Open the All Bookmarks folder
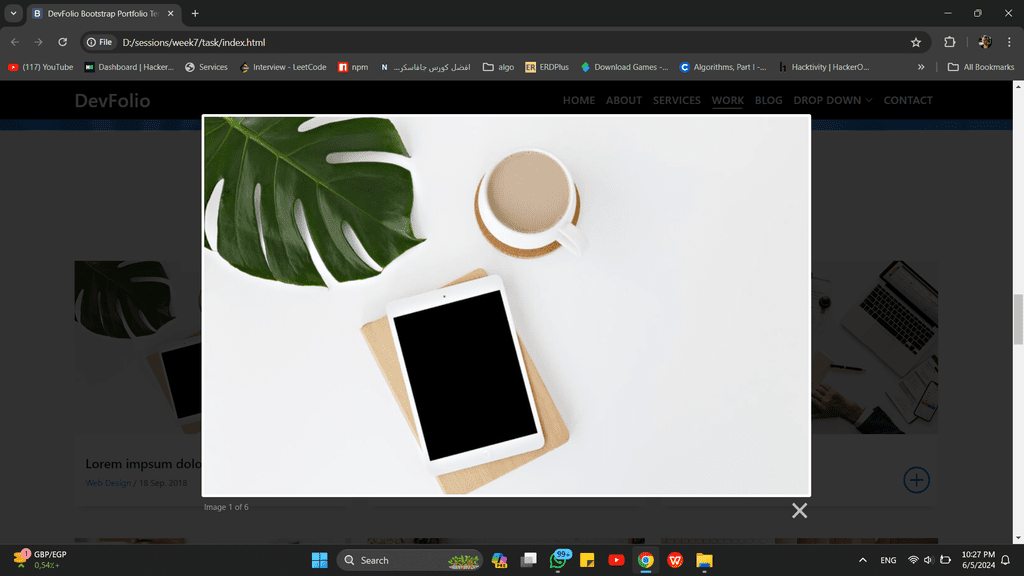The height and width of the screenshot is (576, 1024). coord(980,67)
